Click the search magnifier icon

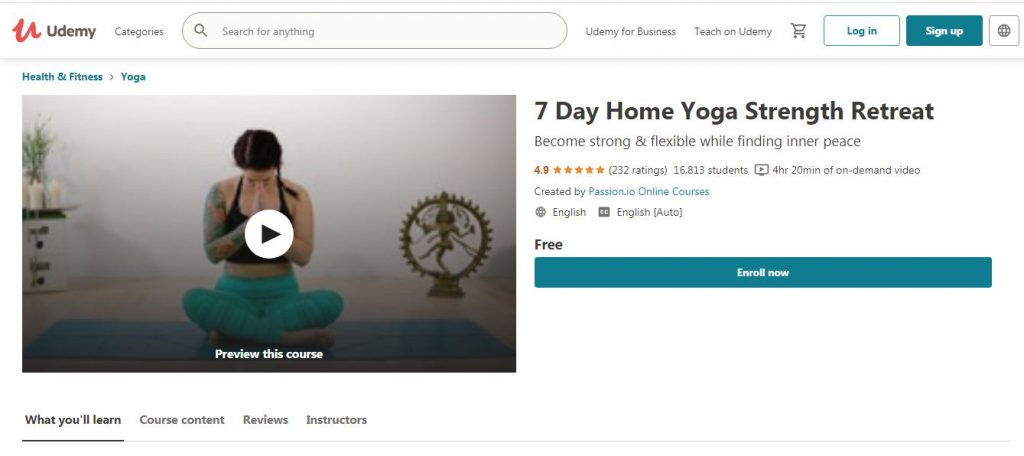click(x=201, y=31)
